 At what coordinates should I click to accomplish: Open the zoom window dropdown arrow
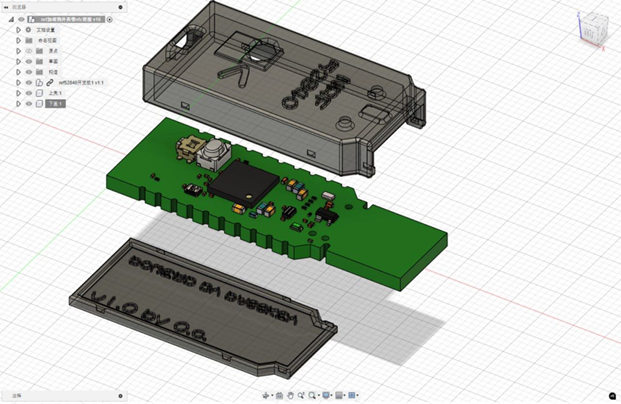tap(319, 395)
